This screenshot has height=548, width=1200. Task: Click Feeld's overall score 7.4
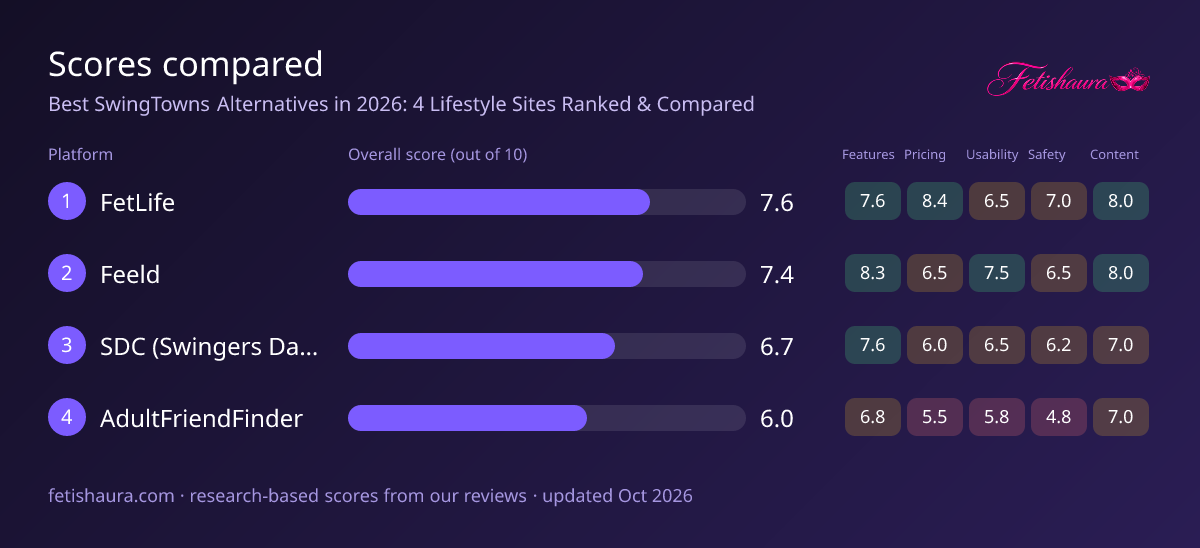pos(777,275)
